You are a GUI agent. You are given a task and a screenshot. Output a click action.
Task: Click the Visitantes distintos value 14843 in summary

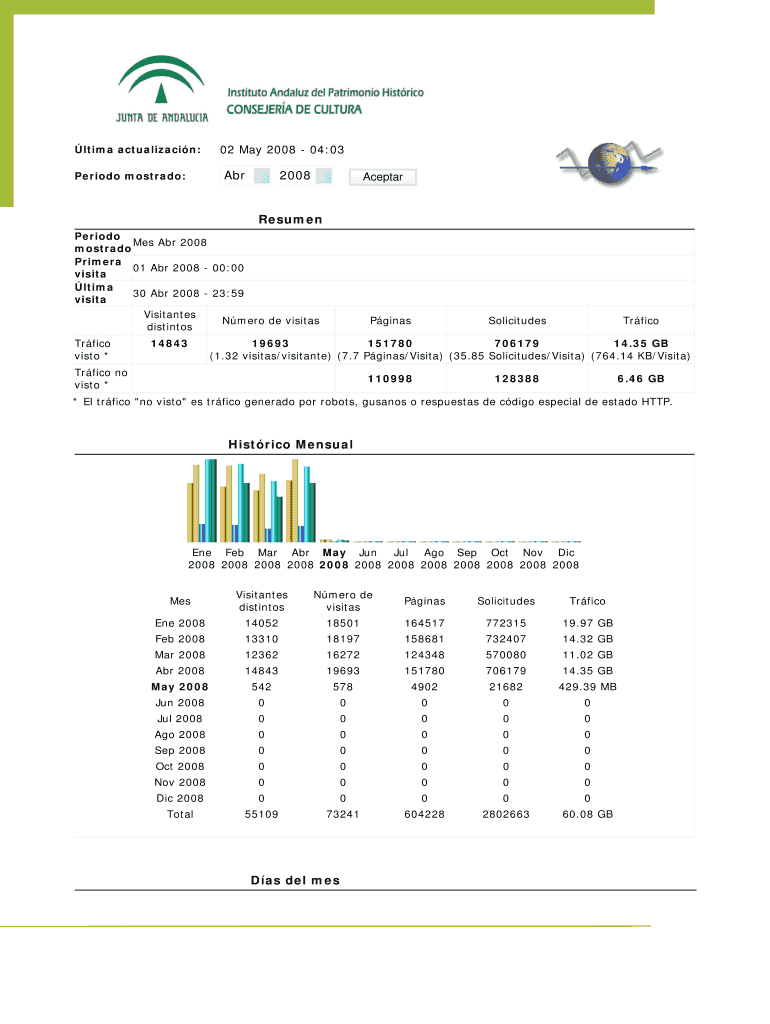point(169,343)
